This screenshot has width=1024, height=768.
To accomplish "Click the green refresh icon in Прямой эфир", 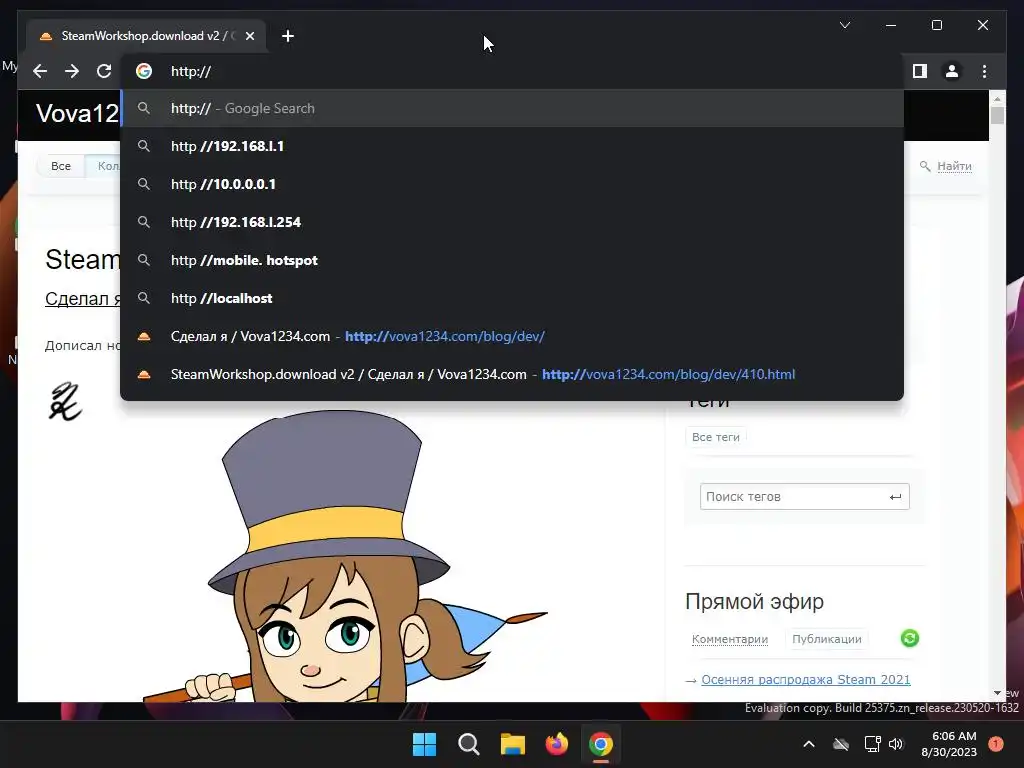I will [910, 638].
